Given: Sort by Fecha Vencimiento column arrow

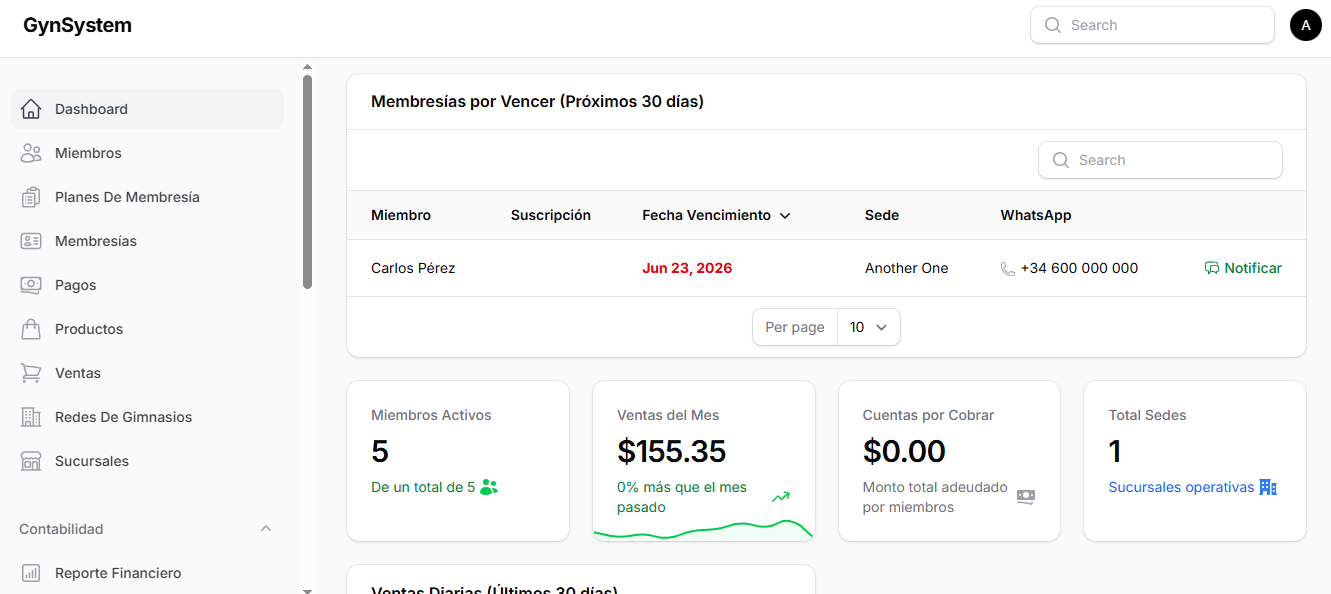Looking at the screenshot, I should 785,216.
